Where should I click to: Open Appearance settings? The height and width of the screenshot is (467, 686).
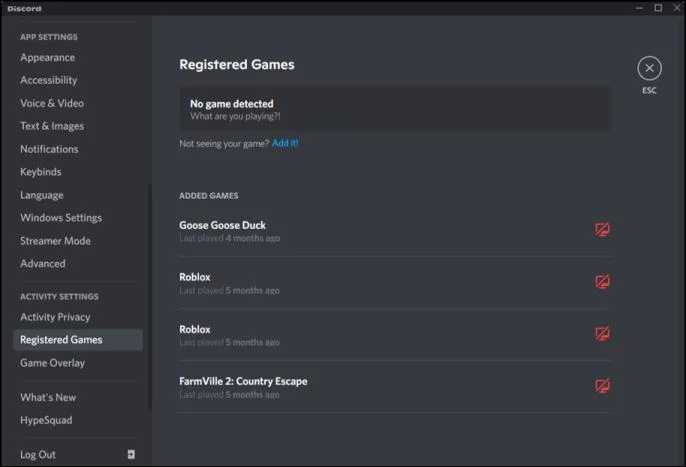[x=47, y=57]
